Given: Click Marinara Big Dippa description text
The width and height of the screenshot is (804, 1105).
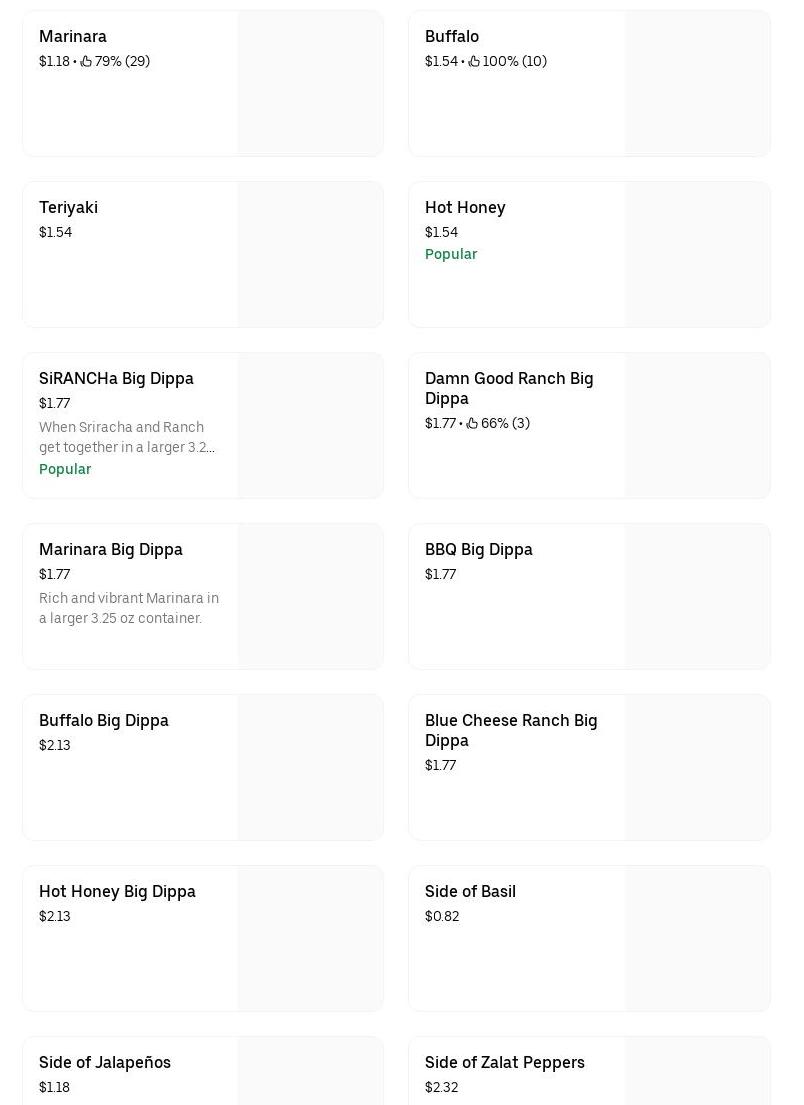Looking at the screenshot, I should click(x=128, y=608).
